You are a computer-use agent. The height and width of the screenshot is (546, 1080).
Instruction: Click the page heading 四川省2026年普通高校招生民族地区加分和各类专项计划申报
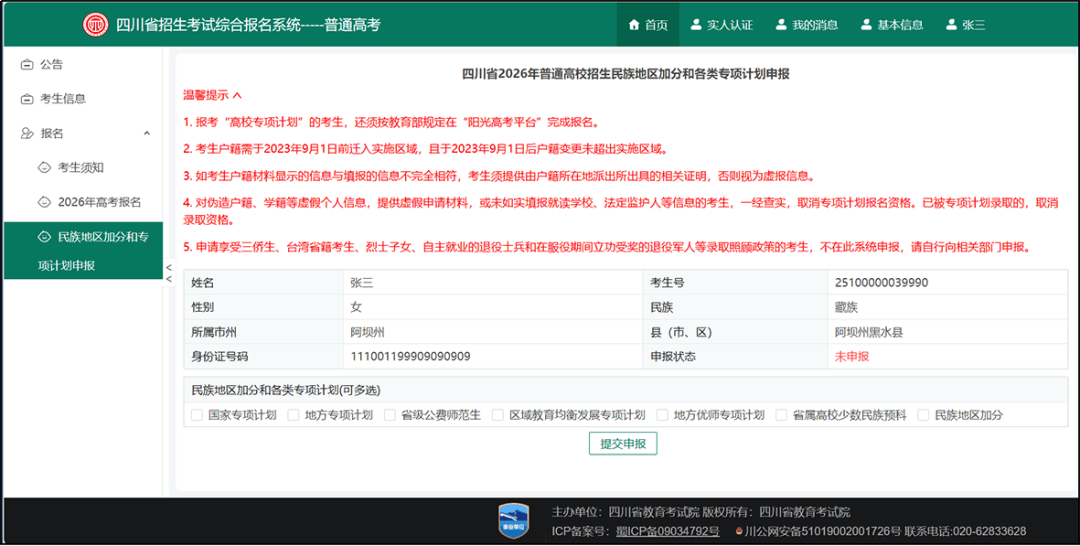[625, 74]
